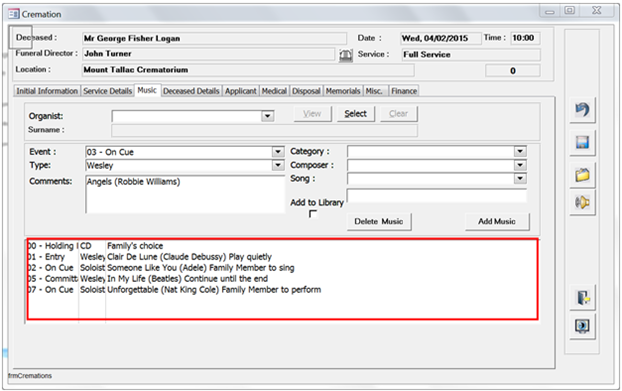Click the View organist button

click(x=312, y=114)
